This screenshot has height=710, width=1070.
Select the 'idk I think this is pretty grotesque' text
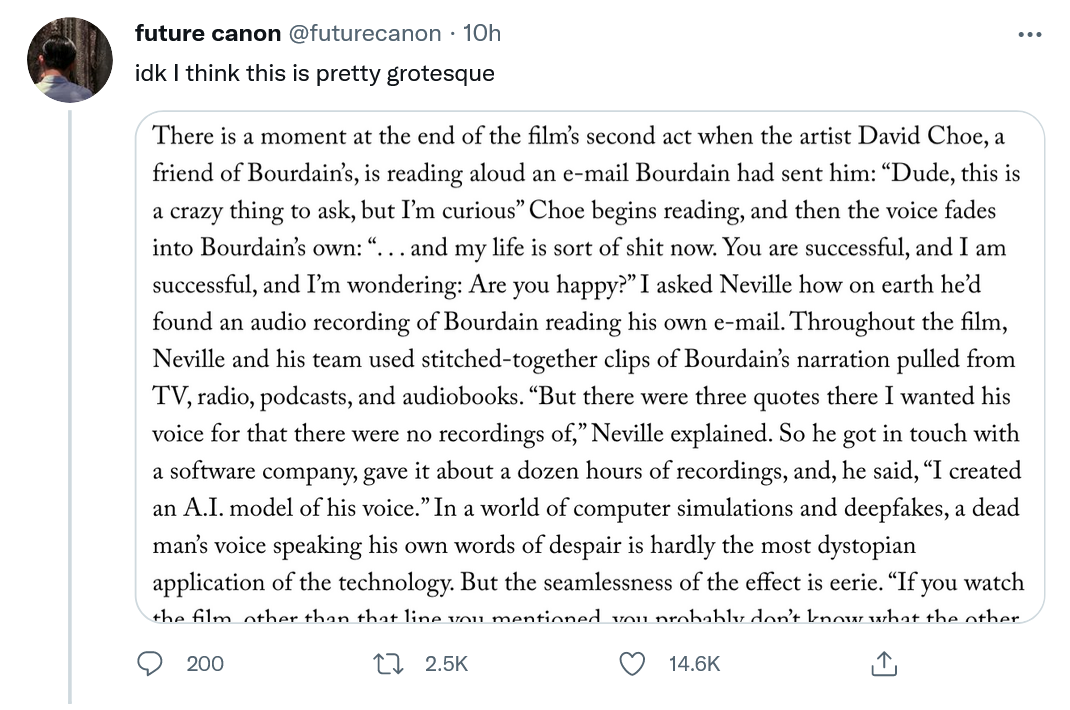315,73
